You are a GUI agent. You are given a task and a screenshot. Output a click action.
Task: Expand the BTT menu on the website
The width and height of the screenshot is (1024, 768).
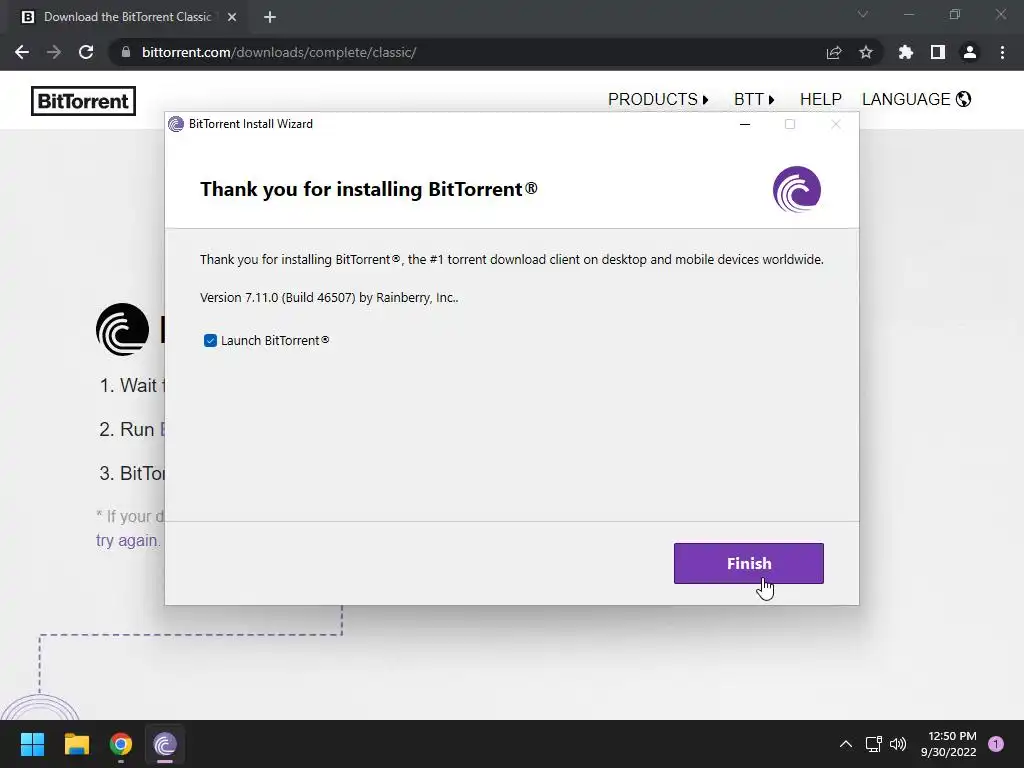point(754,99)
